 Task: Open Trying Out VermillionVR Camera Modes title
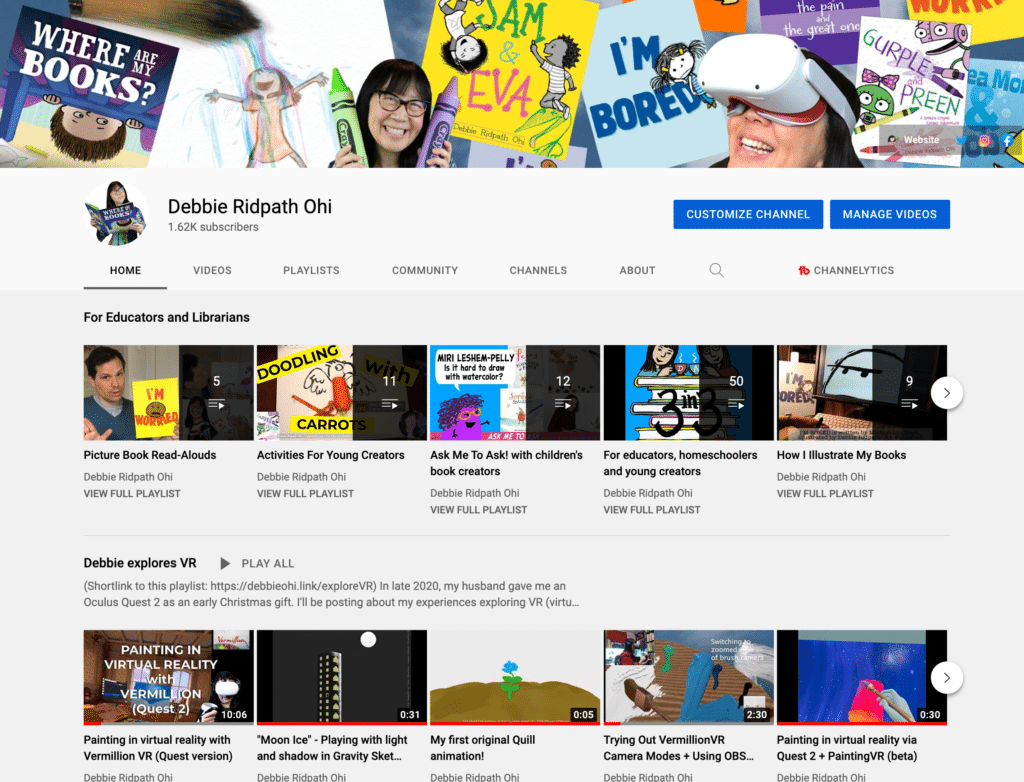click(679, 748)
